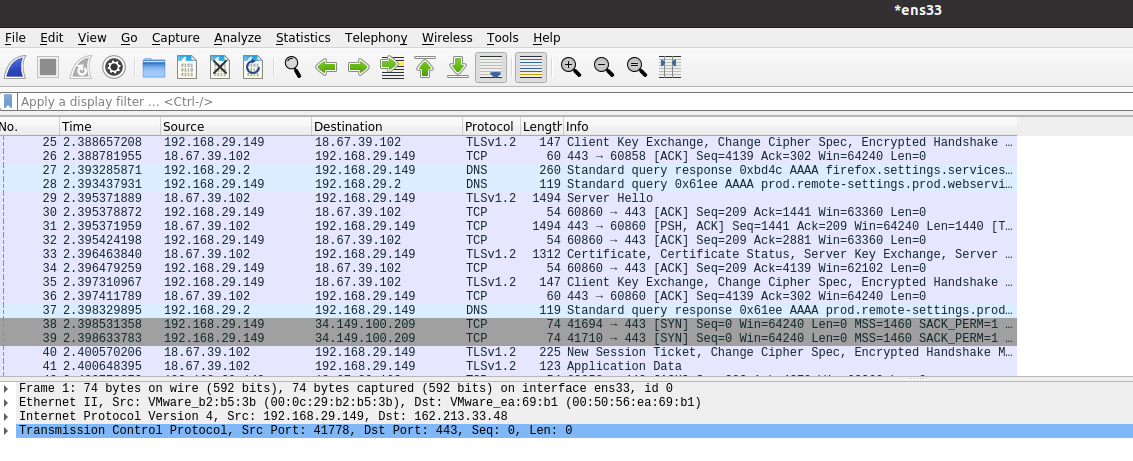Expand the Transmission Control Protocol row

point(8,430)
